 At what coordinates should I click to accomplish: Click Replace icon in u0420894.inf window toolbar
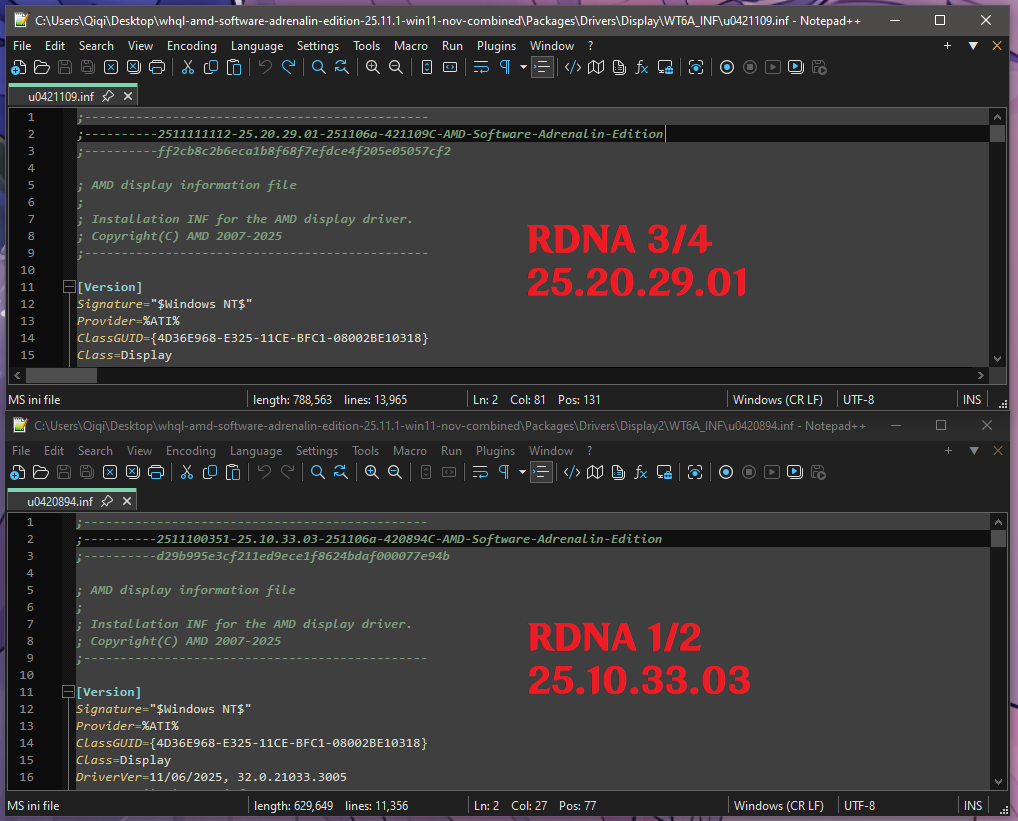coord(340,472)
